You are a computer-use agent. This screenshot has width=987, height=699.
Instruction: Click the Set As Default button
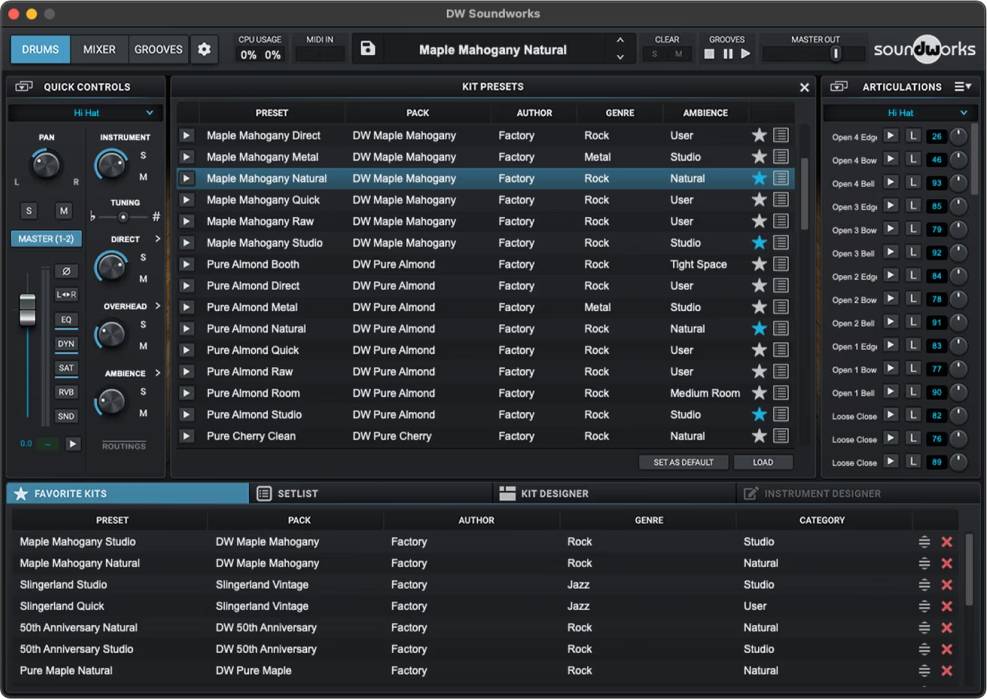click(x=683, y=462)
